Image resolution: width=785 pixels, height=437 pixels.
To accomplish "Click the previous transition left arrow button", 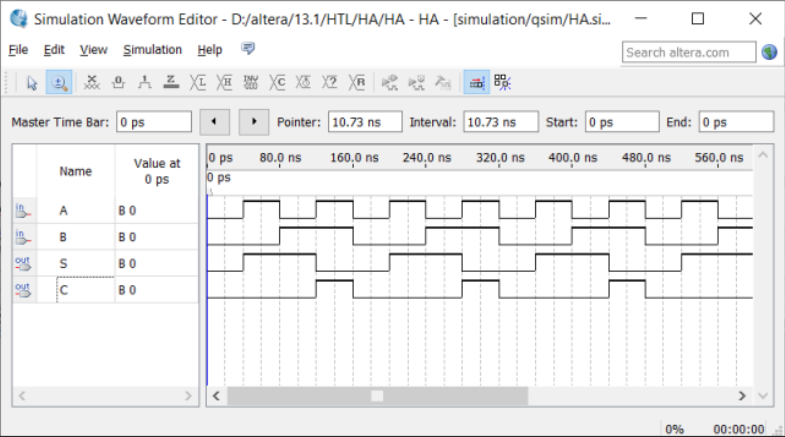I will point(214,122).
